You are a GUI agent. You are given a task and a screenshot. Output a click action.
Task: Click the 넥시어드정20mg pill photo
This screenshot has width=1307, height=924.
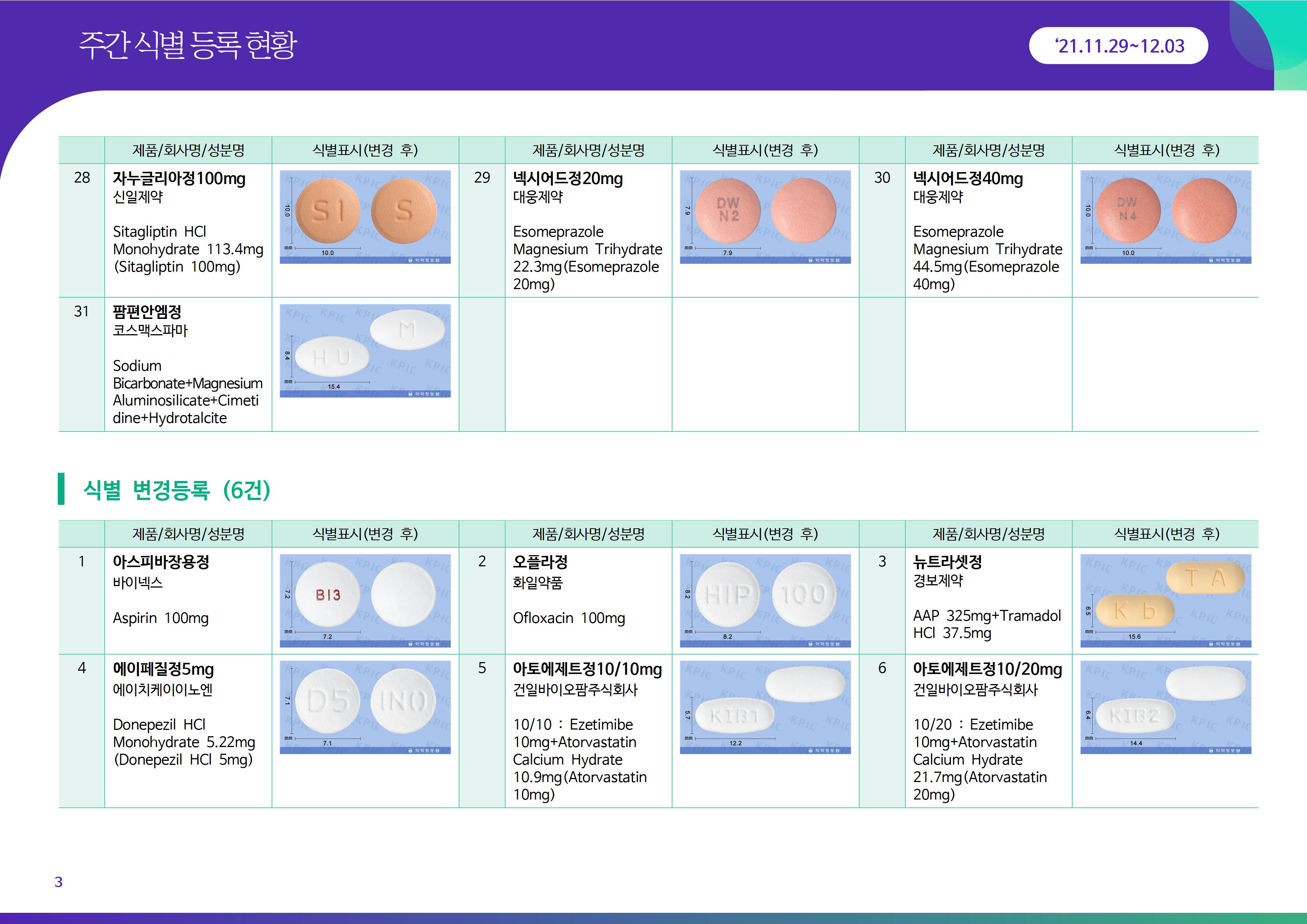pos(765,217)
